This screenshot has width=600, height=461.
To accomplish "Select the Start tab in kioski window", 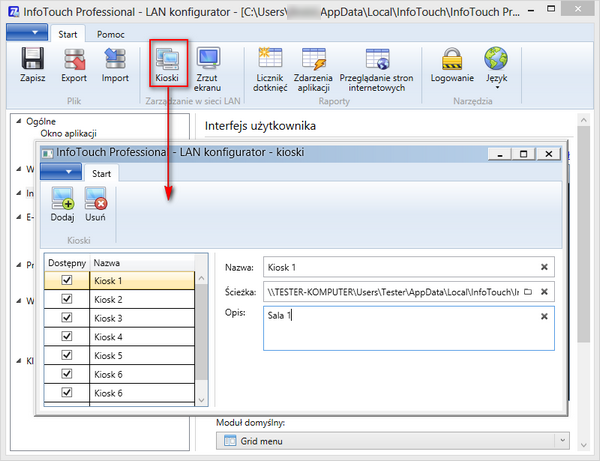I will coord(101,174).
